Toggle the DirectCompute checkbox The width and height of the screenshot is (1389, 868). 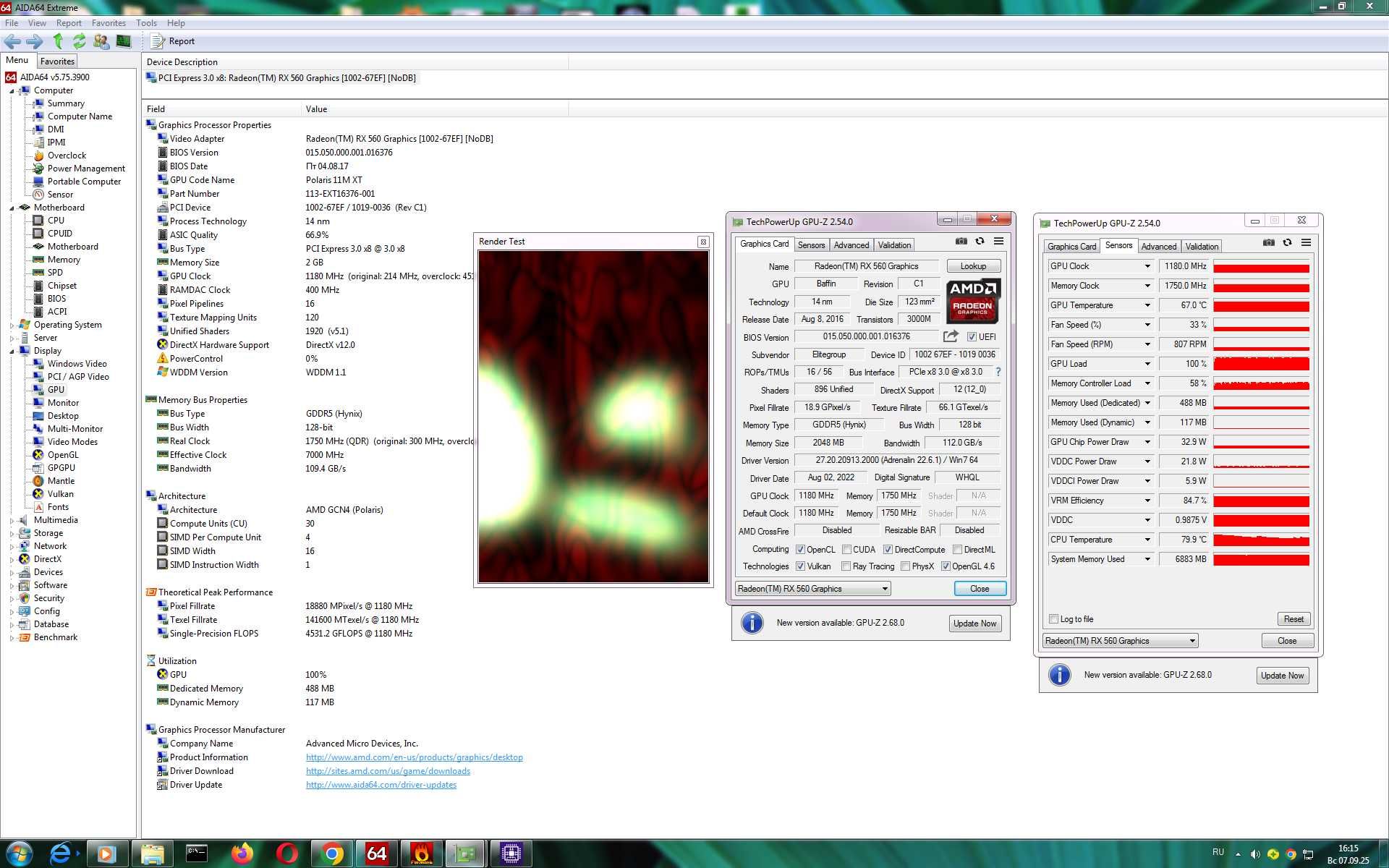pyautogui.click(x=888, y=550)
